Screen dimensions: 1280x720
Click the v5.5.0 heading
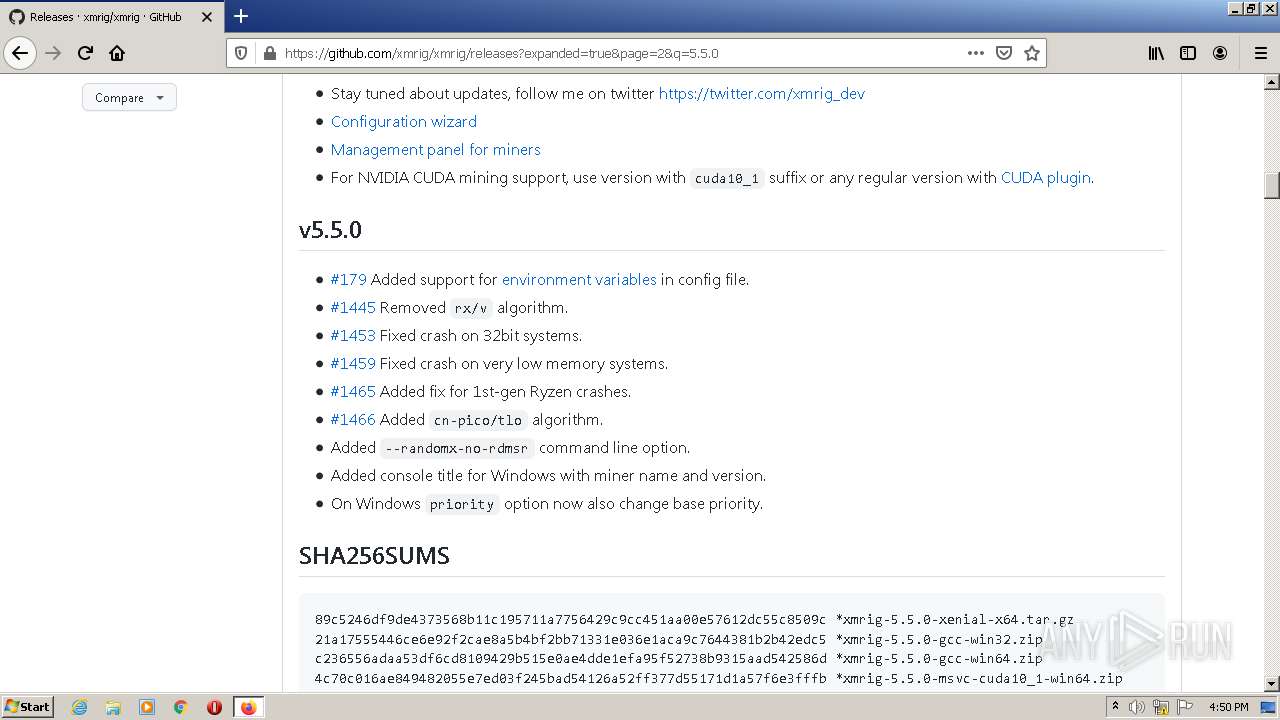coord(330,229)
